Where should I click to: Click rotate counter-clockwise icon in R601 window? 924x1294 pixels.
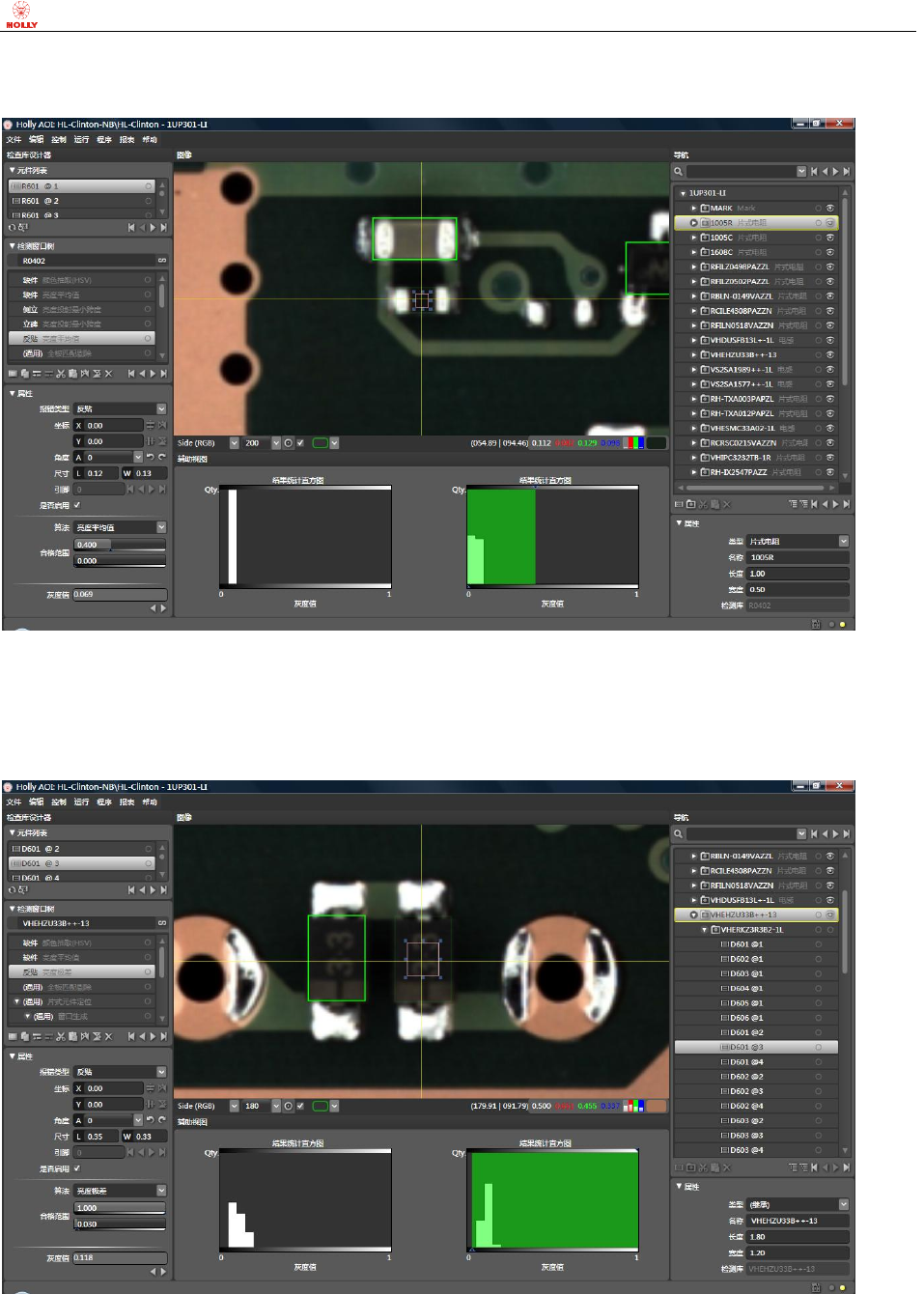pos(150,458)
